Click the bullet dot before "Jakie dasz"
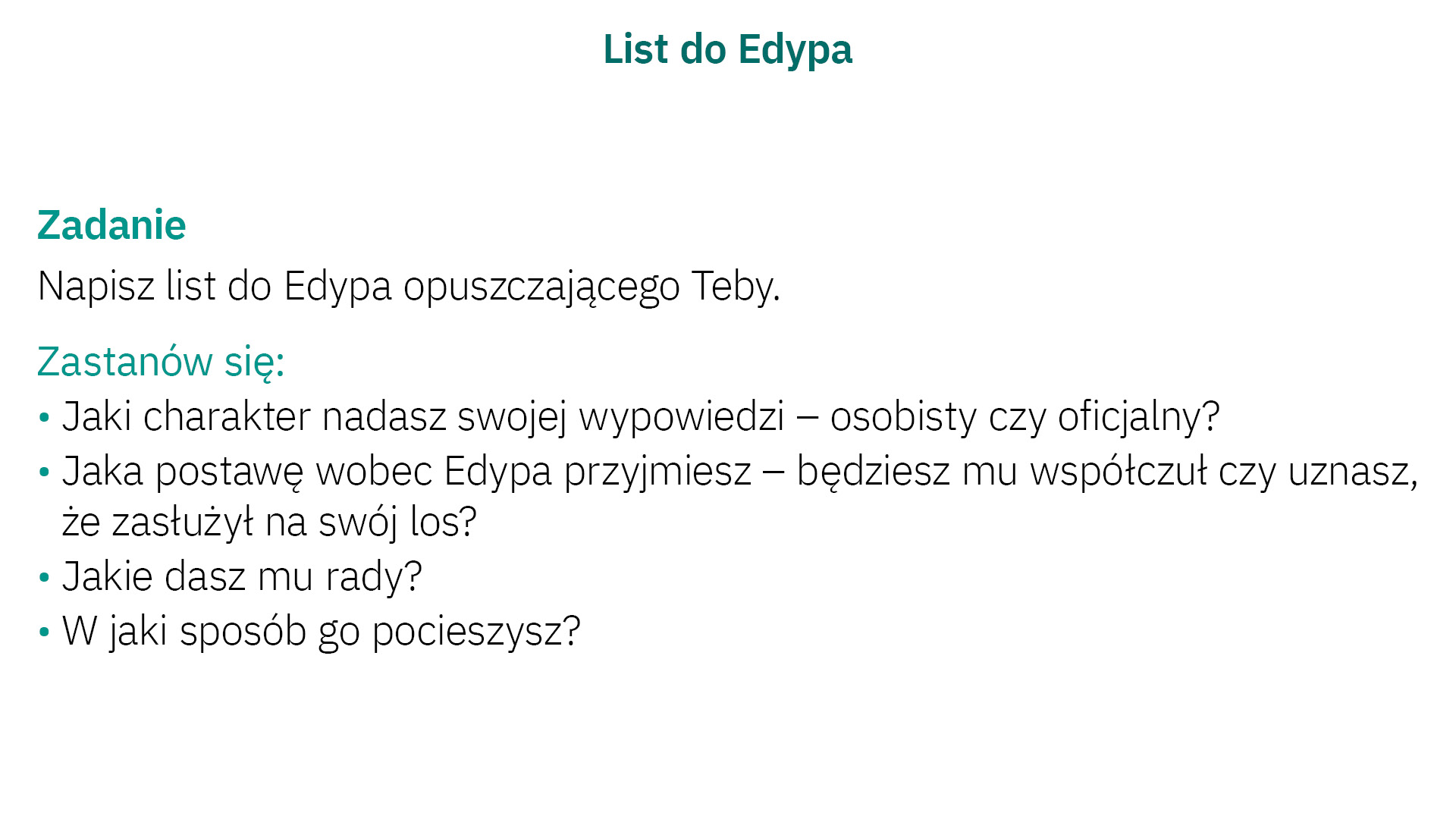The image size is (1456, 819). (44, 578)
